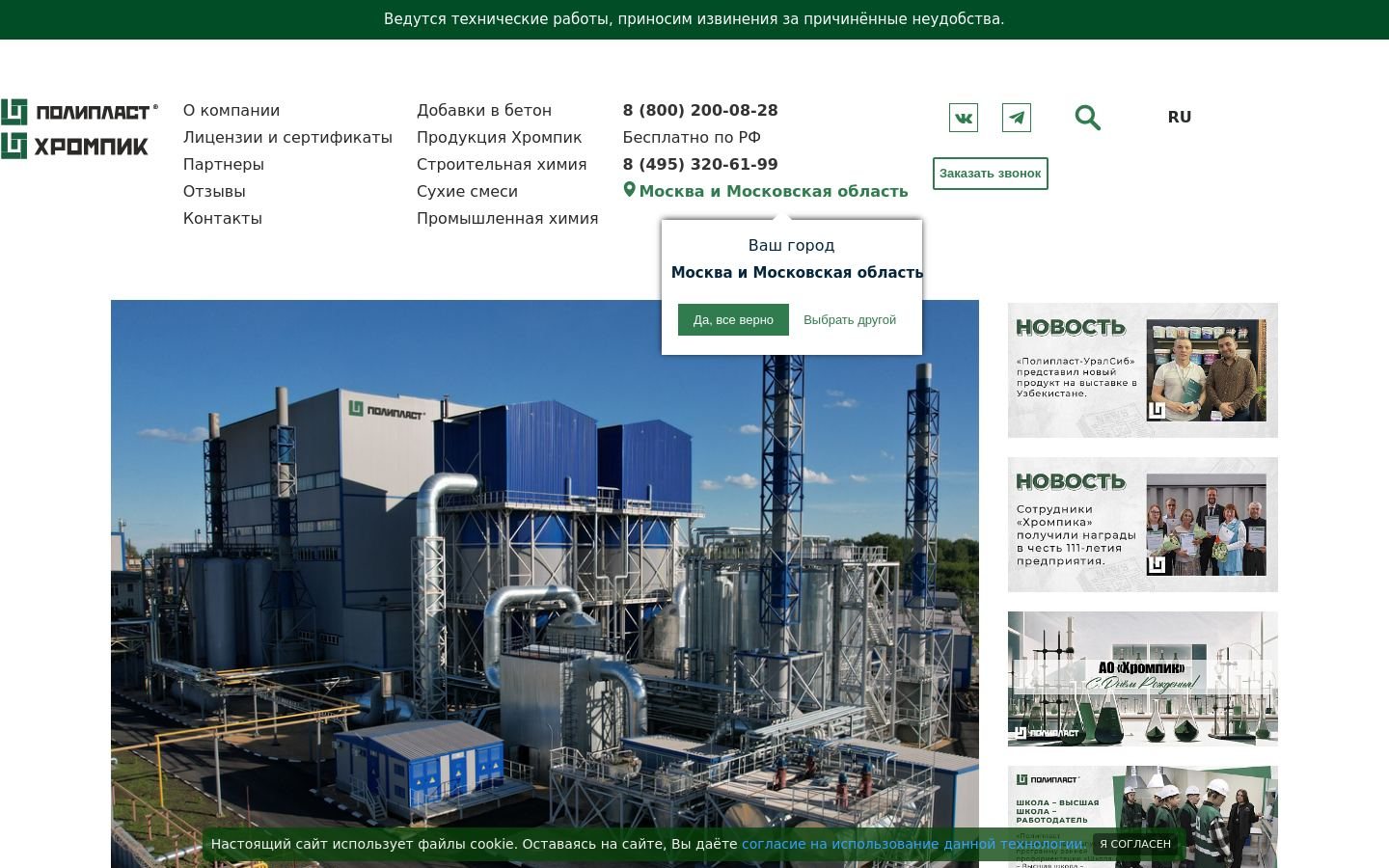Viewport: 1389px width, 868px height.
Task: Call the number 8 (495) 320-61-99
Action: point(700,164)
